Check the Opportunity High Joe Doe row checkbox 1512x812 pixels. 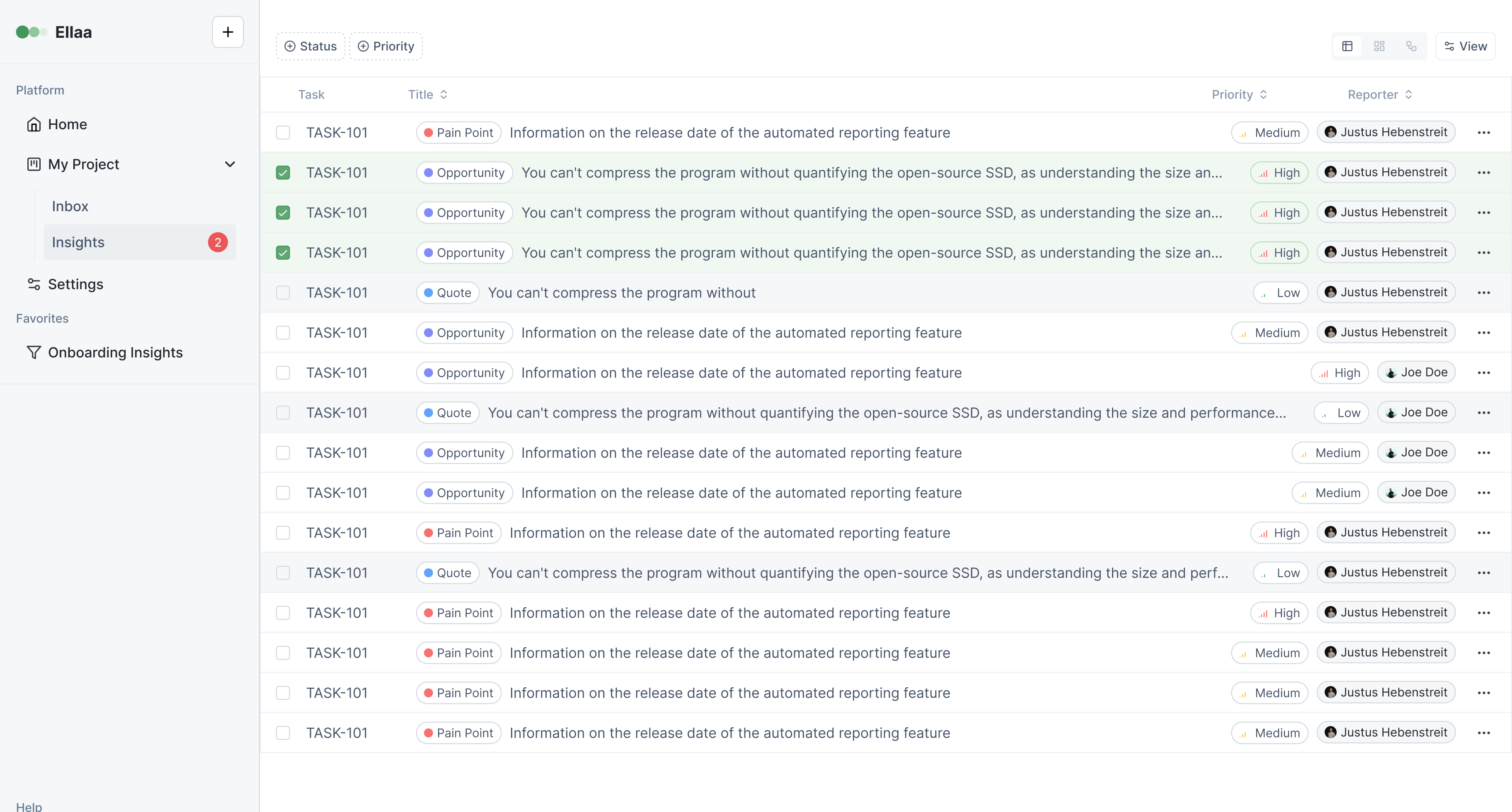click(283, 372)
